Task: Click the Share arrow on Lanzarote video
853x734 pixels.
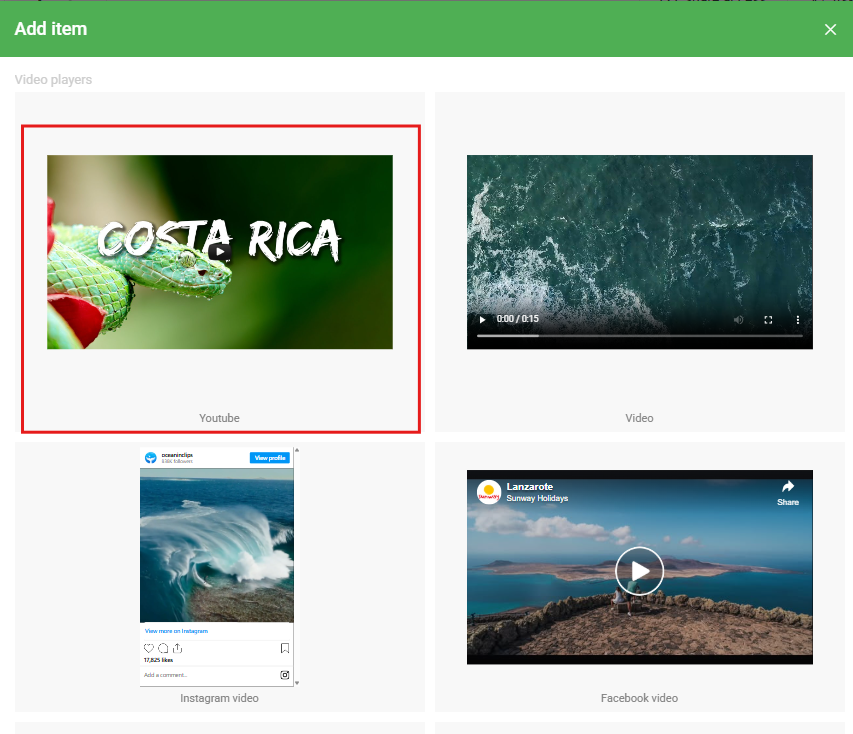Action: [788, 492]
